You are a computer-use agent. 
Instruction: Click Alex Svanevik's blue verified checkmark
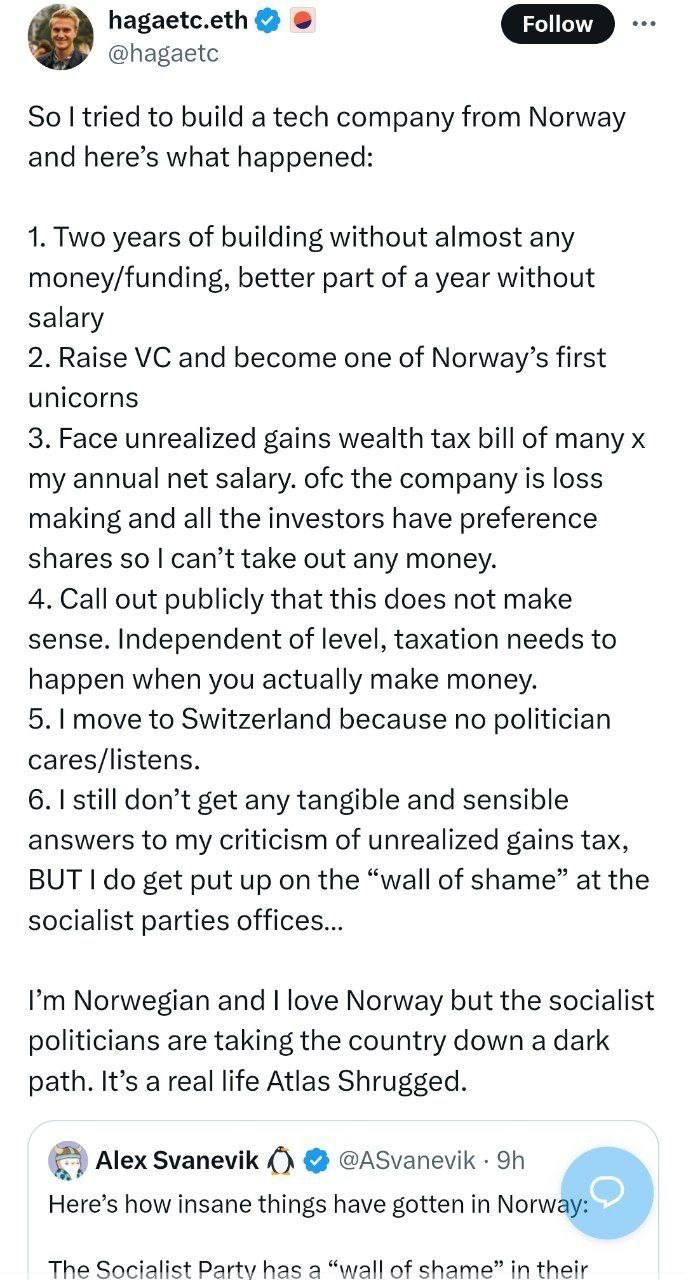315,1160
